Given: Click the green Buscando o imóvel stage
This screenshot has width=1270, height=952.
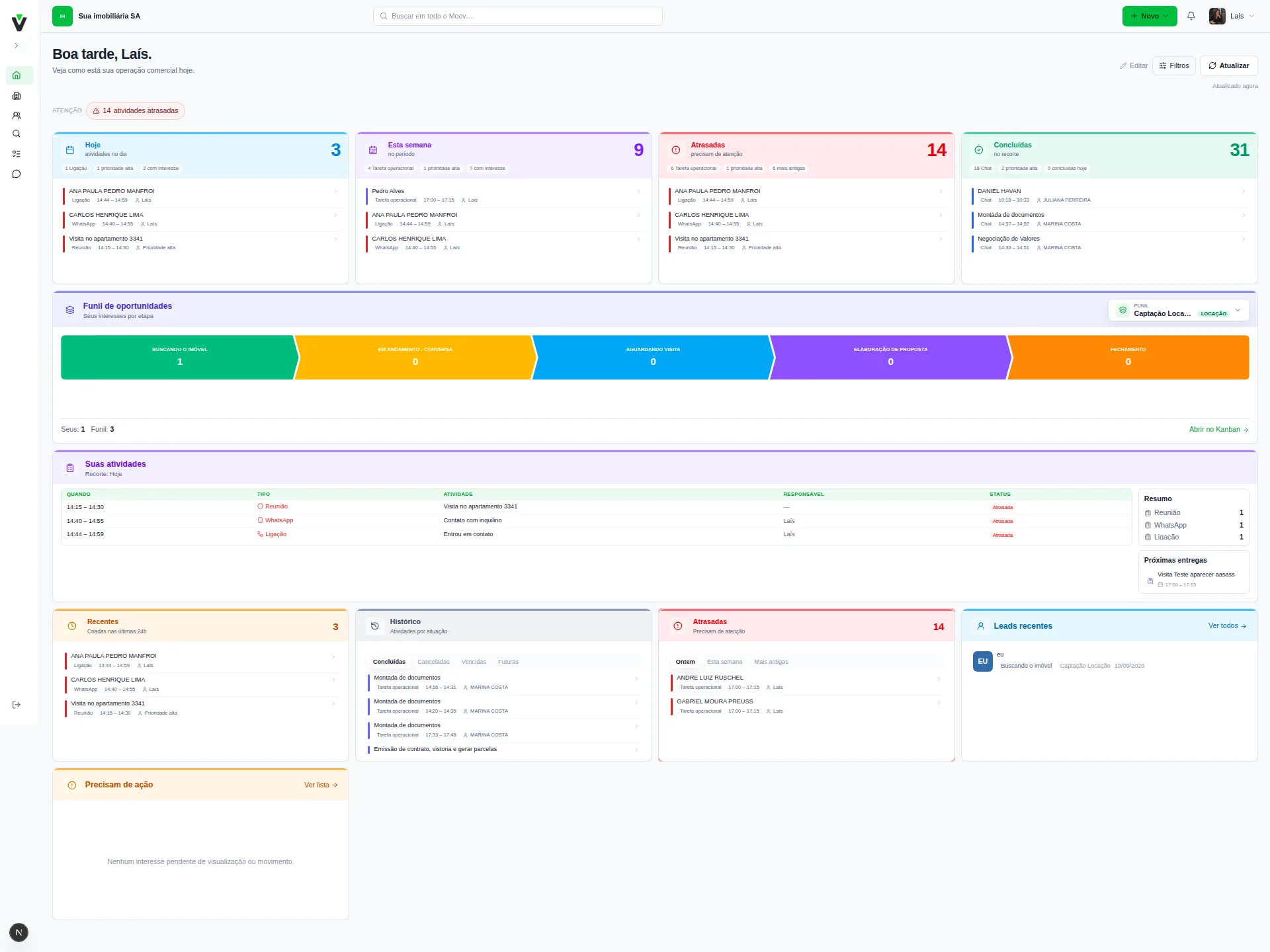Looking at the screenshot, I should 179,357.
